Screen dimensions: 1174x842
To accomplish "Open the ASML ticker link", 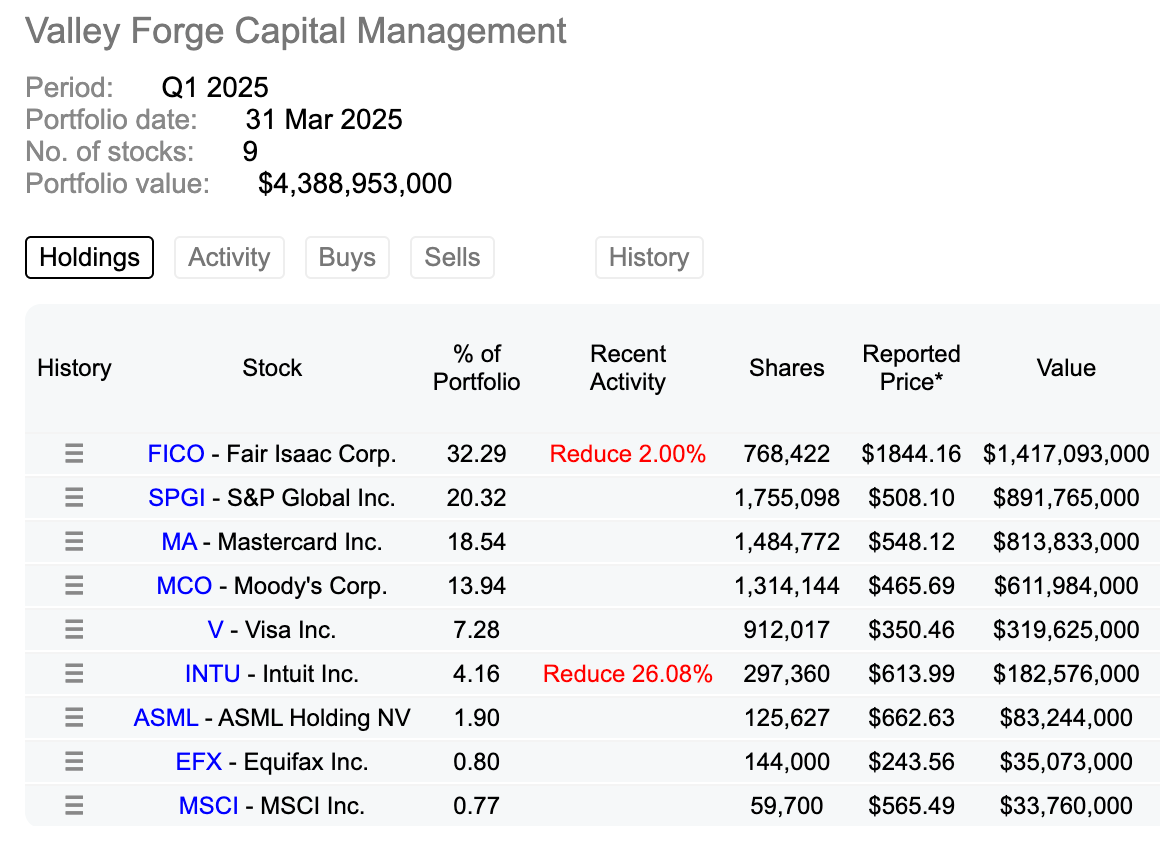I will click(165, 718).
